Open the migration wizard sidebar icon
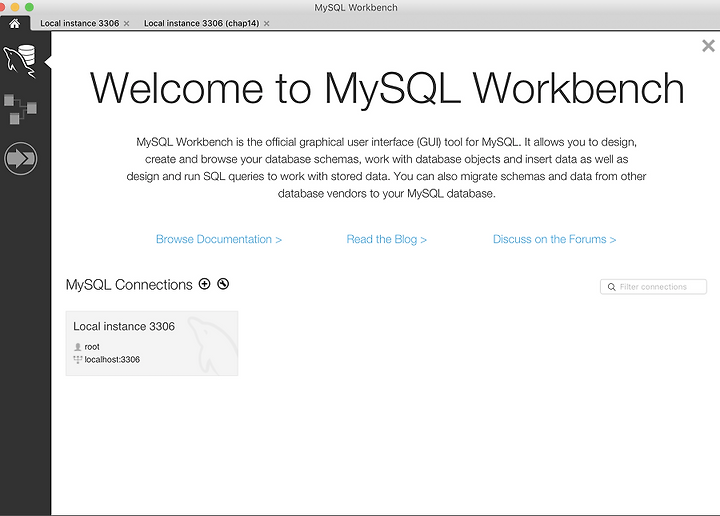 click(x=20, y=158)
